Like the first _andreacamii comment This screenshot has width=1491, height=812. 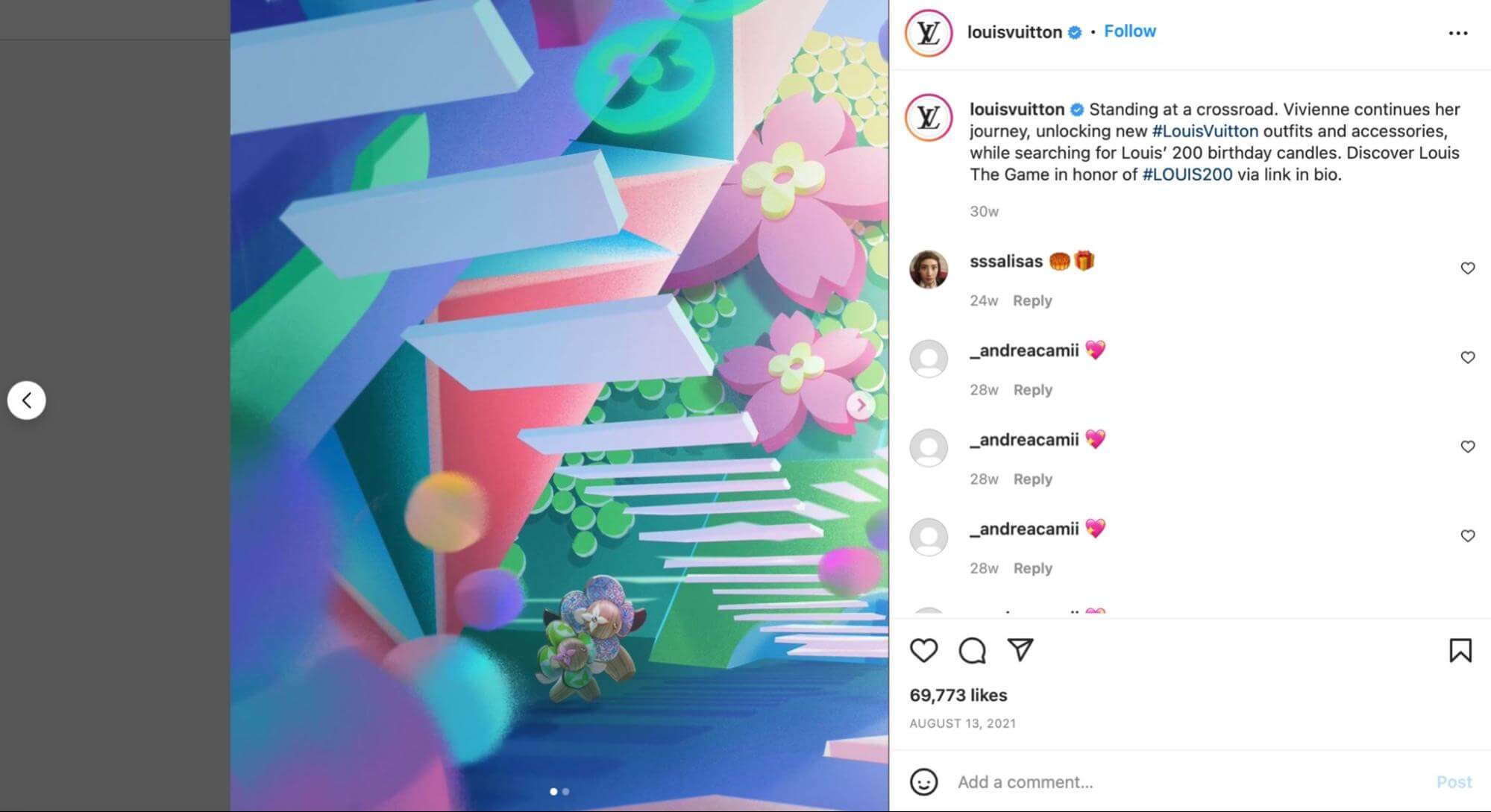(1467, 357)
